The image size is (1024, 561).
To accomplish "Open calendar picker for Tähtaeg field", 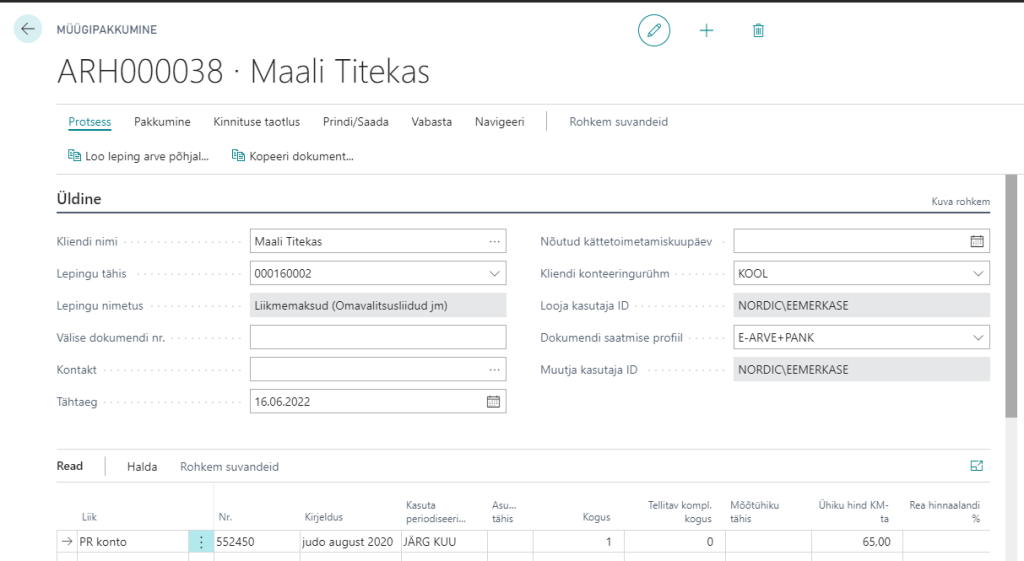I will pyautogui.click(x=493, y=401).
